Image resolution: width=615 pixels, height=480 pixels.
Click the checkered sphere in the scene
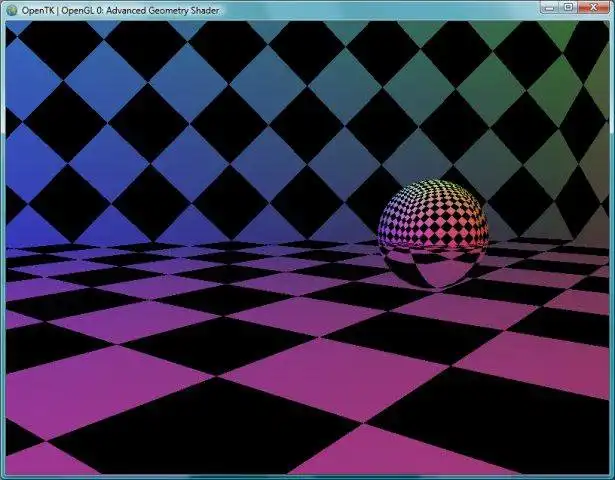point(433,234)
